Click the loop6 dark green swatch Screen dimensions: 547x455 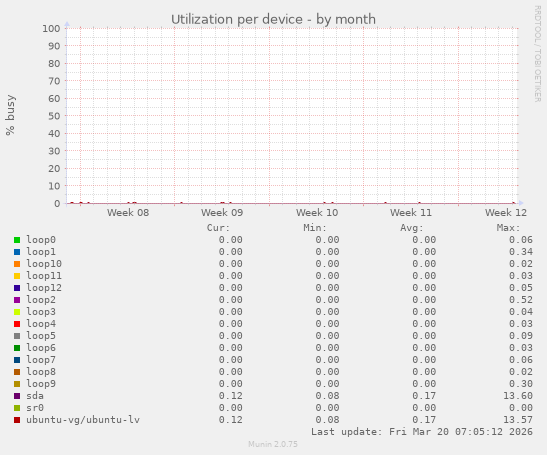click(17, 348)
